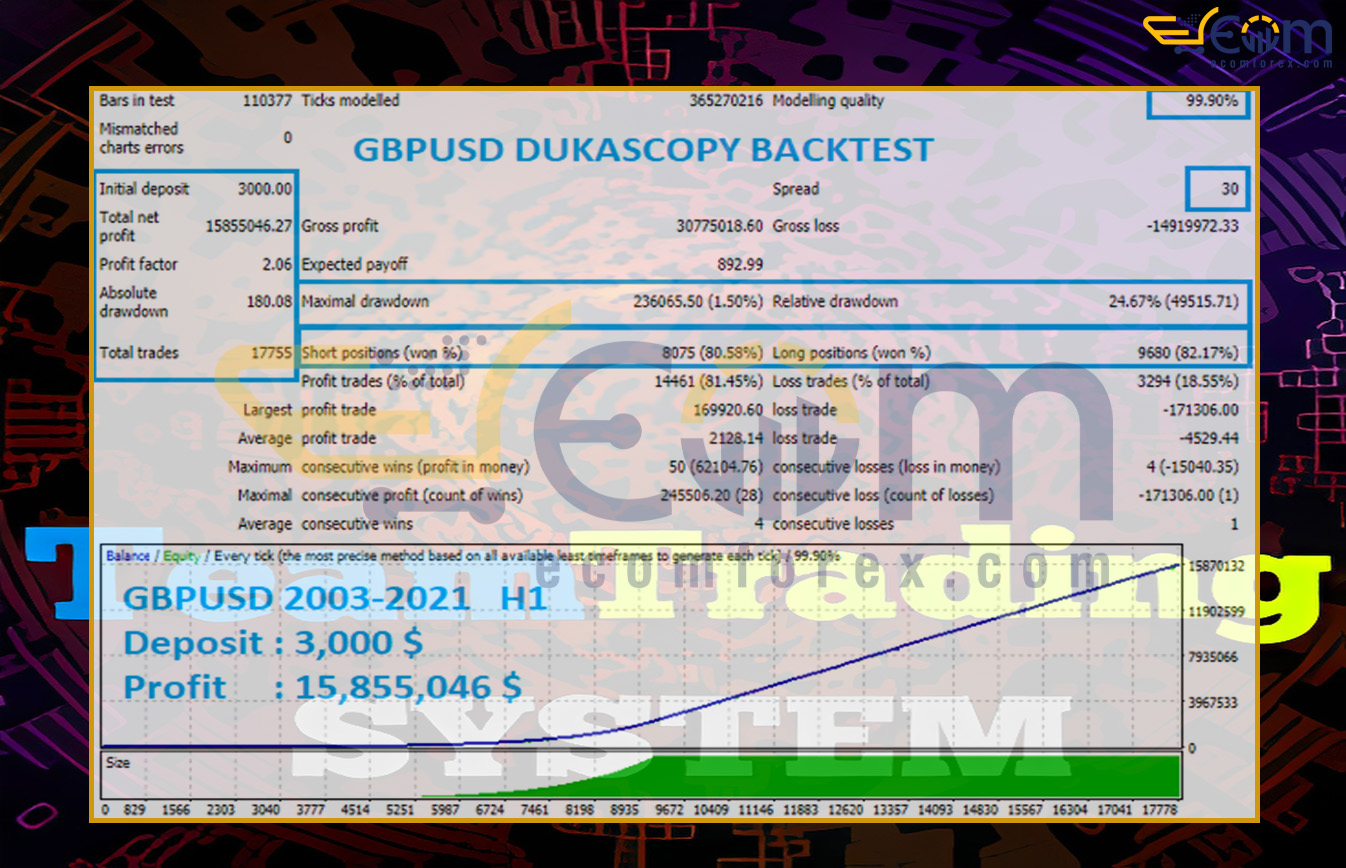Click the Spread value box showing 30
The height and width of the screenshot is (868, 1346).
1217,189
